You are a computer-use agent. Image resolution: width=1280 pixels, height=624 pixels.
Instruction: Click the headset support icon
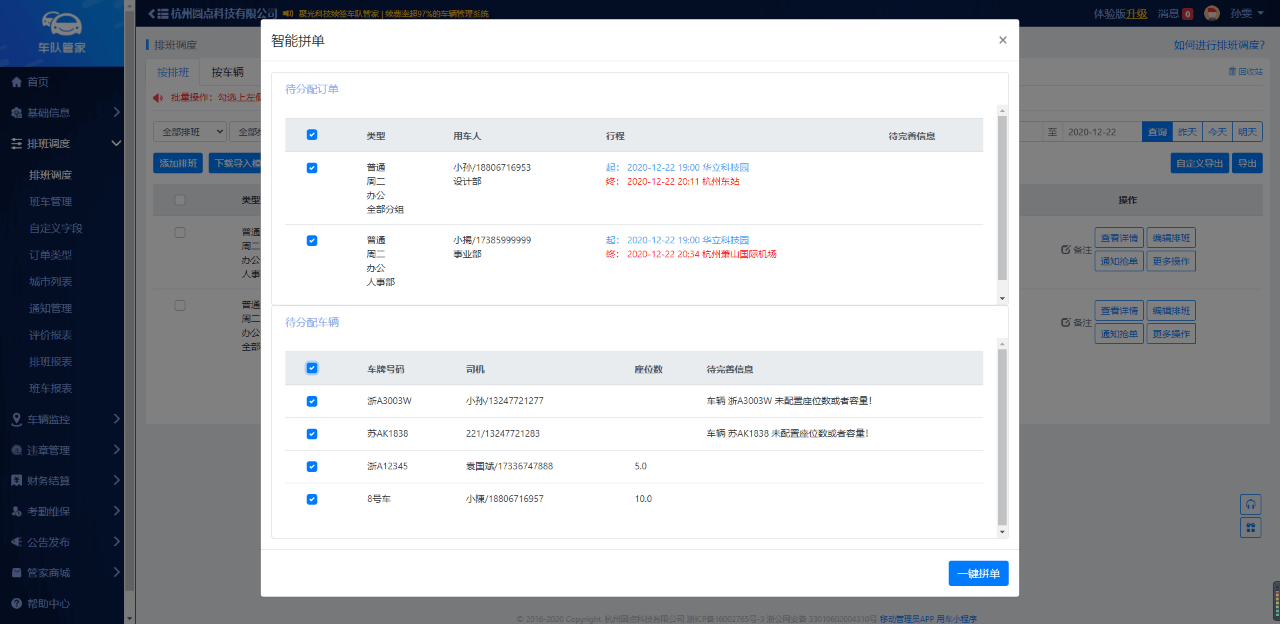point(1250,503)
